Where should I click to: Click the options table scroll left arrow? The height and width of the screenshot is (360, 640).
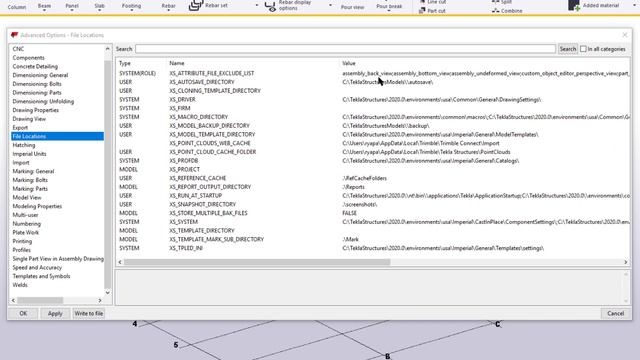(x=120, y=262)
